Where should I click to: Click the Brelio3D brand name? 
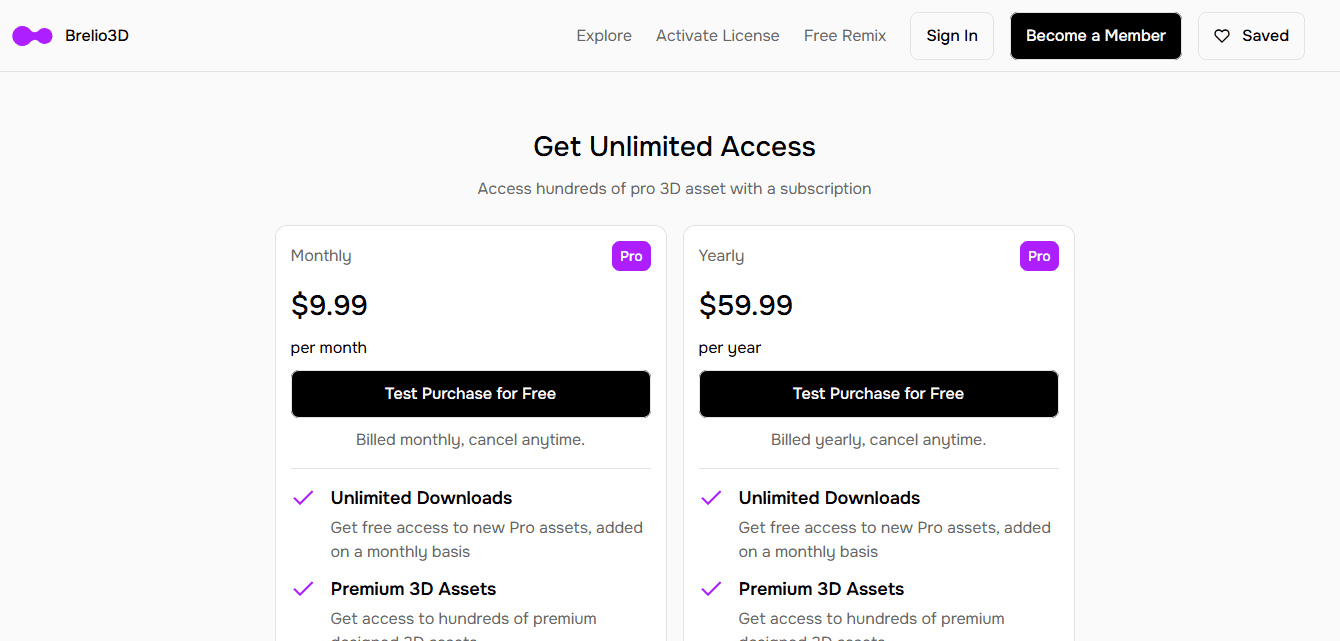97,36
